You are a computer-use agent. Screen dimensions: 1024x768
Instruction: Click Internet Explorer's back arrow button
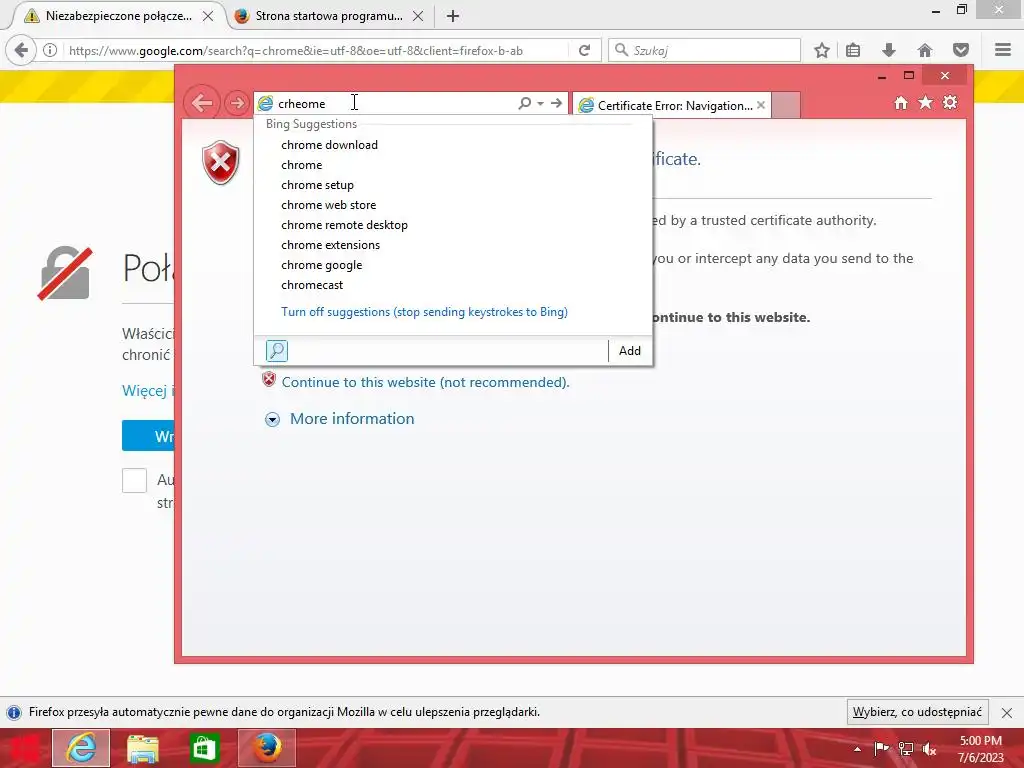click(201, 103)
